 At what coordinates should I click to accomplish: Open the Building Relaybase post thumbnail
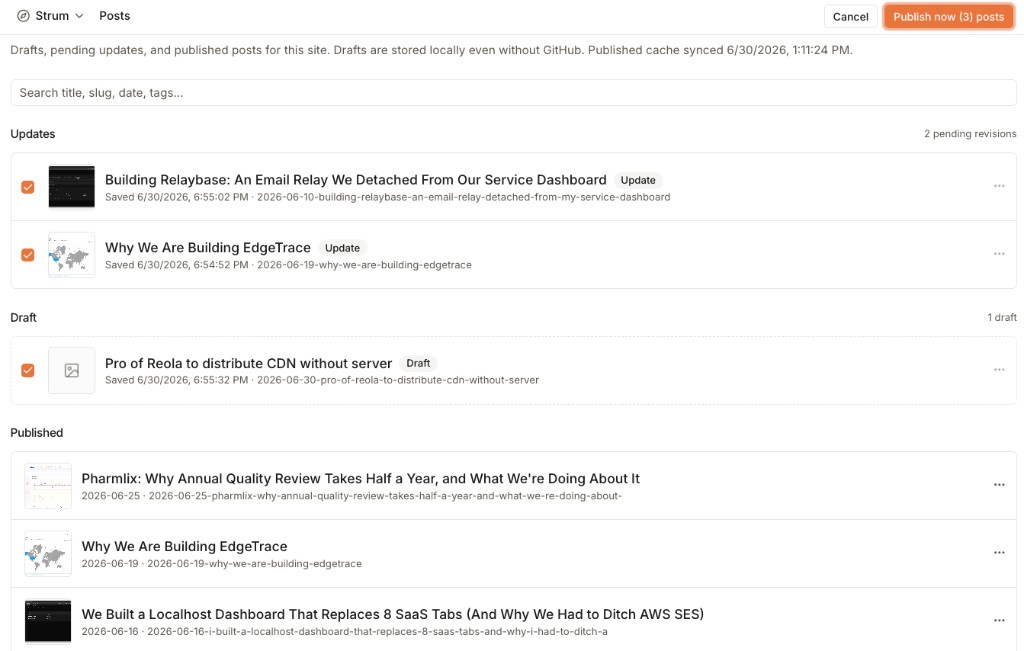(x=72, y=187)
